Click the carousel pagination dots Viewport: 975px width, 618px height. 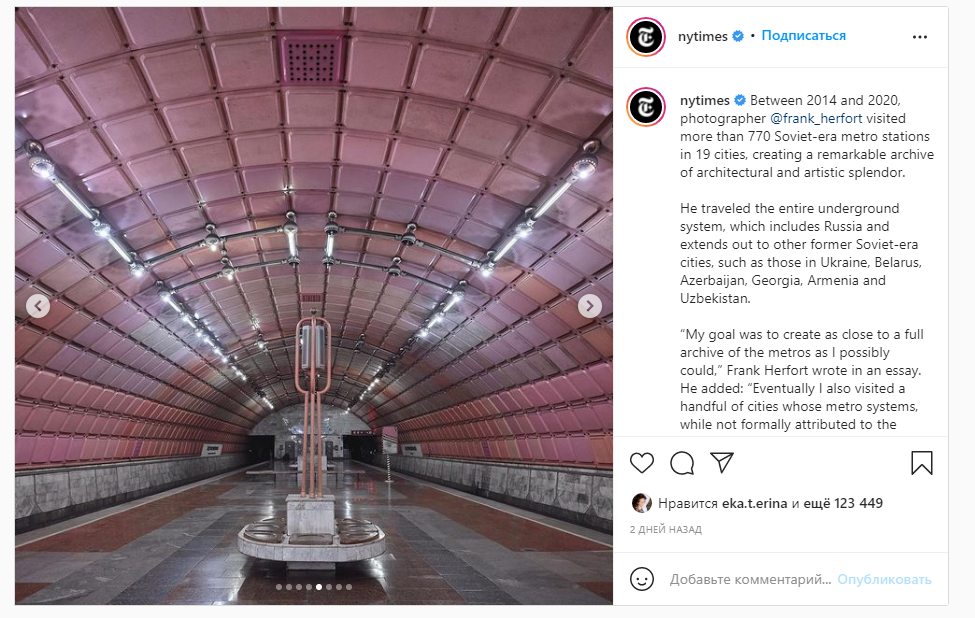(314, 587)
